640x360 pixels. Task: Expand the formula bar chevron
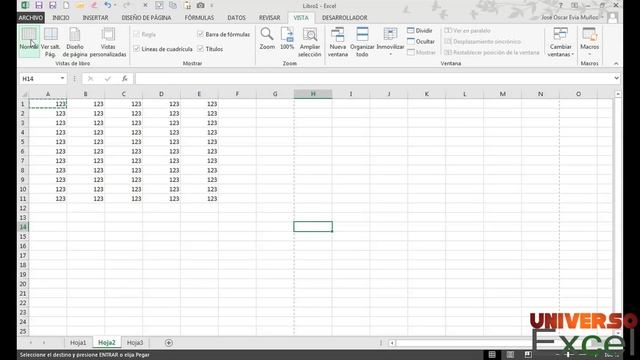click(616, 78)
